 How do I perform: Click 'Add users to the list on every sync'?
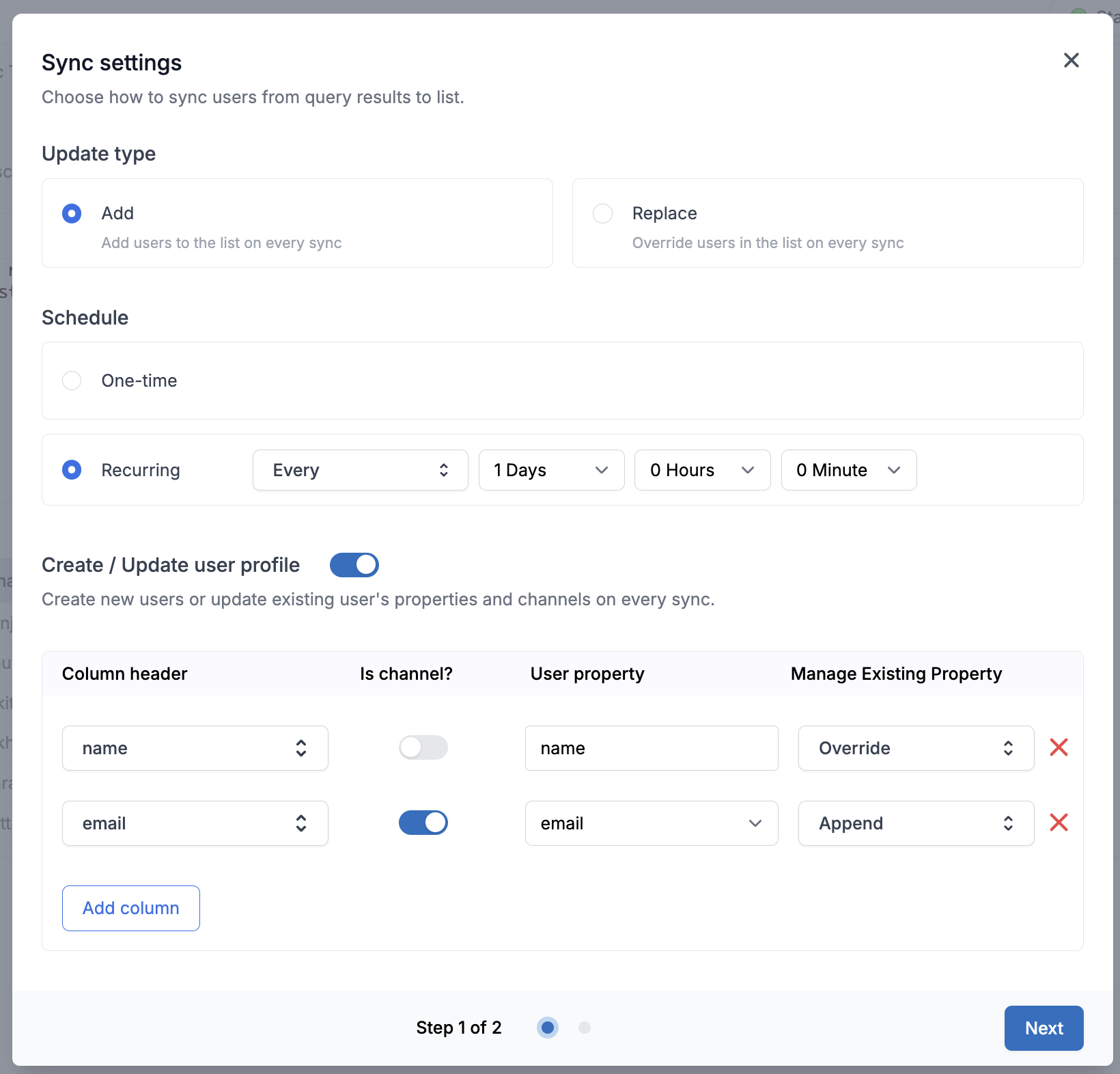222,243
